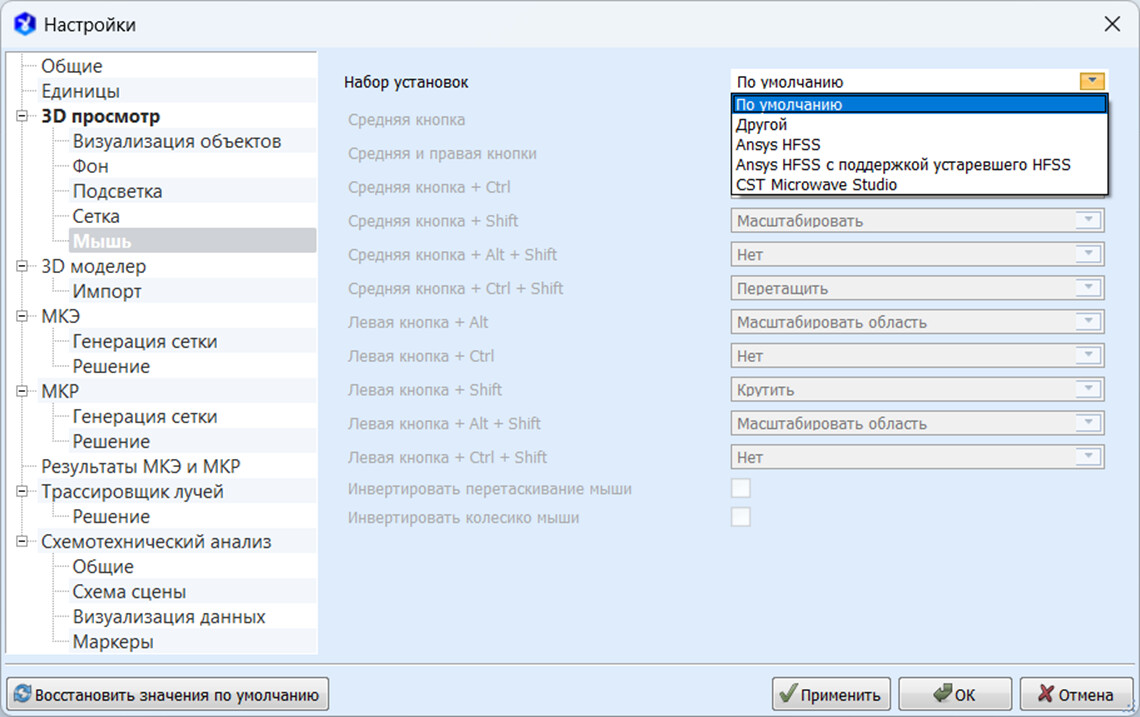Click 'Восстановить значения по умолчанию' button
The height and width of the screenshot is (717, 1140).
point(168,694)
